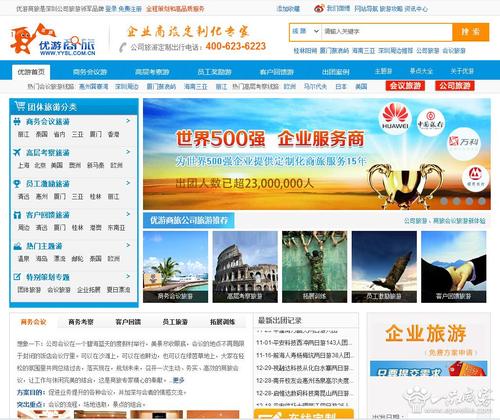Click in the keyword search input field
The width and height of the screenshot is (500, 420).
click(x=387, y=32)
